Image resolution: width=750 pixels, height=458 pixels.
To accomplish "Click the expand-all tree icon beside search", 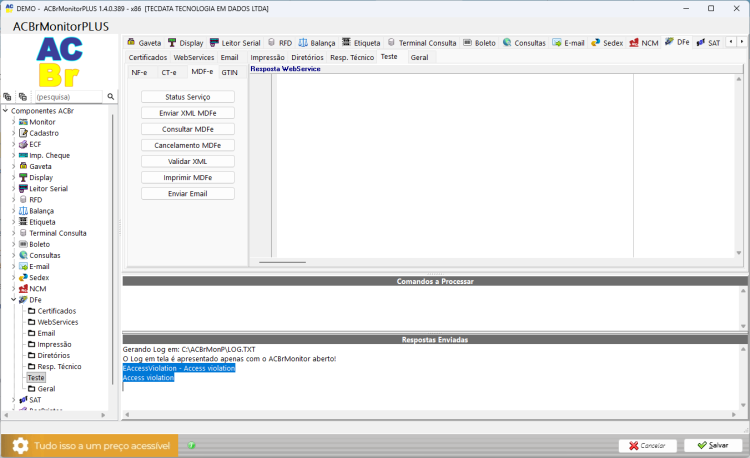I will click(x=7, y=97).
